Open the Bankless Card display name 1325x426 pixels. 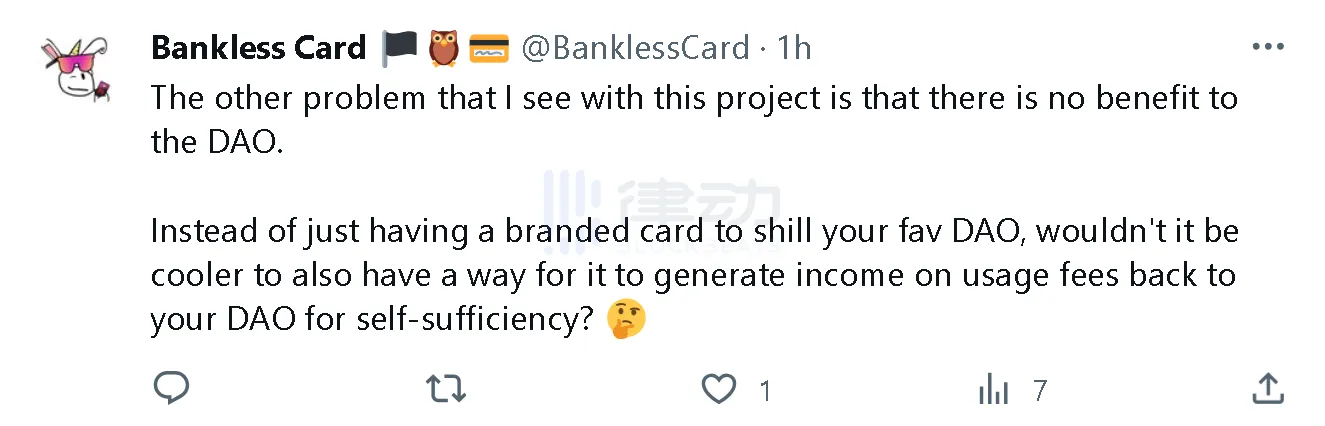258,47
